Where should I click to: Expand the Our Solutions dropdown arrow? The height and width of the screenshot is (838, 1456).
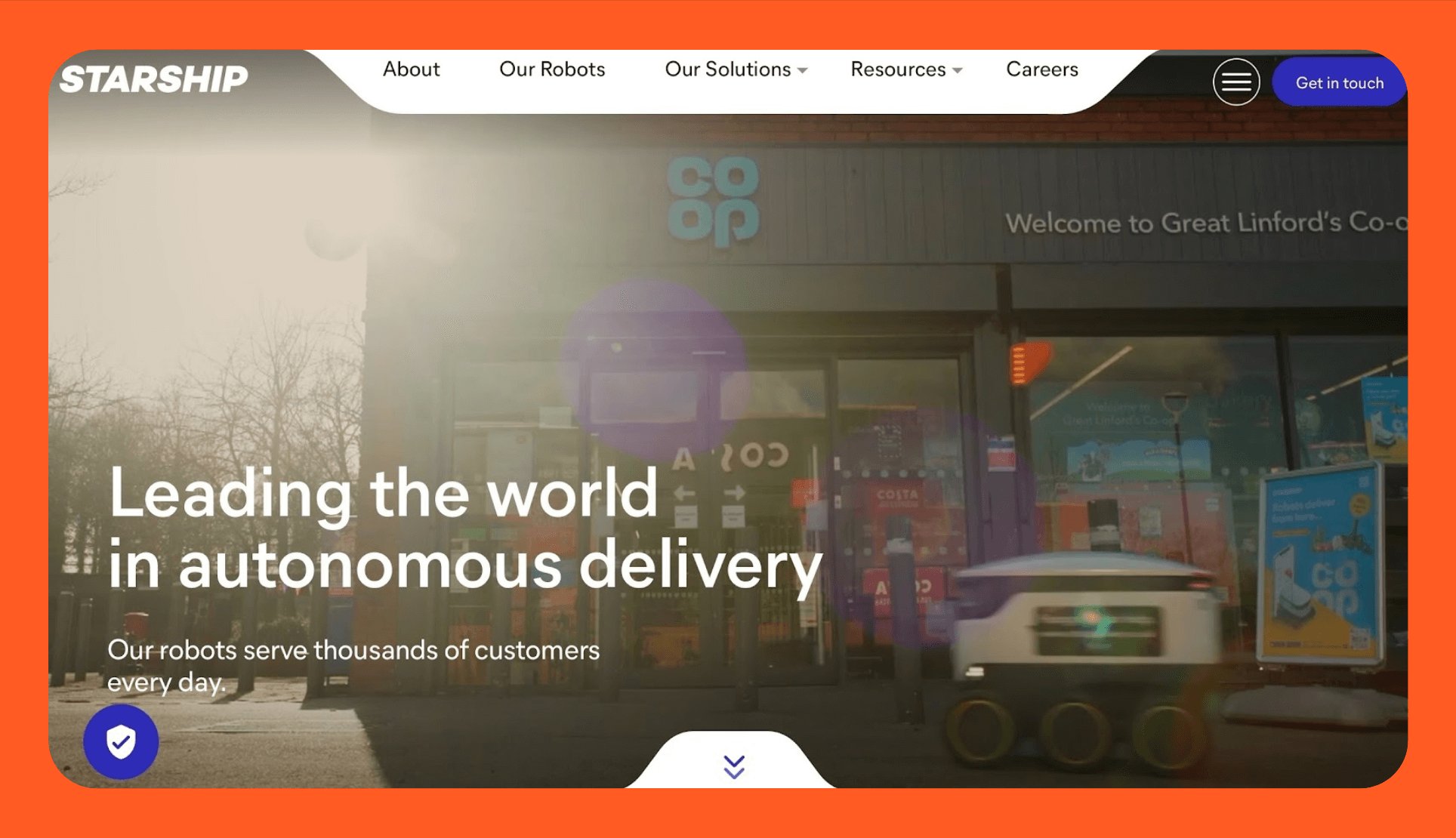[x=803, y=70]
